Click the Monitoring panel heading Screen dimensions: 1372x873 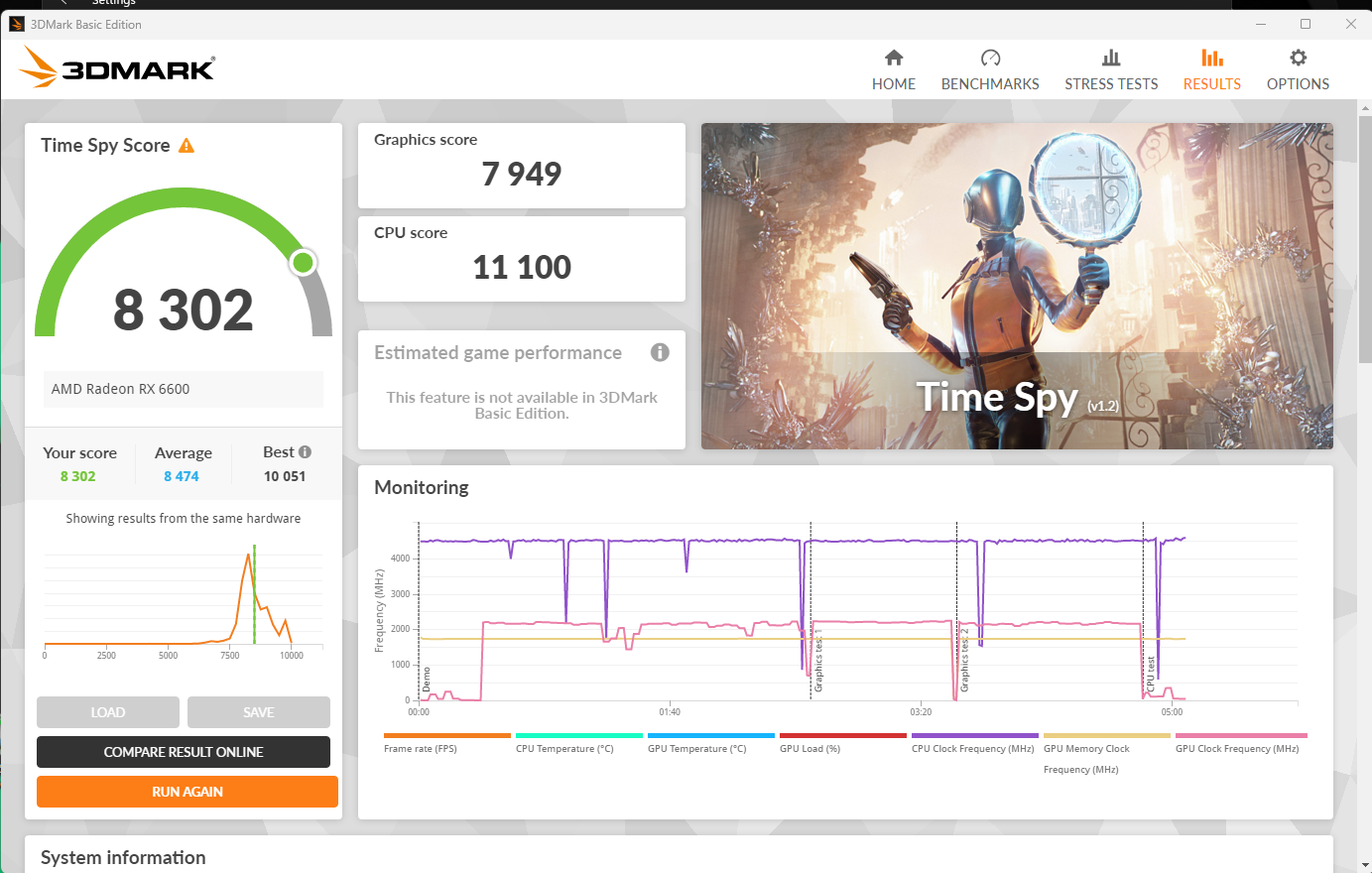pos(422,487)
